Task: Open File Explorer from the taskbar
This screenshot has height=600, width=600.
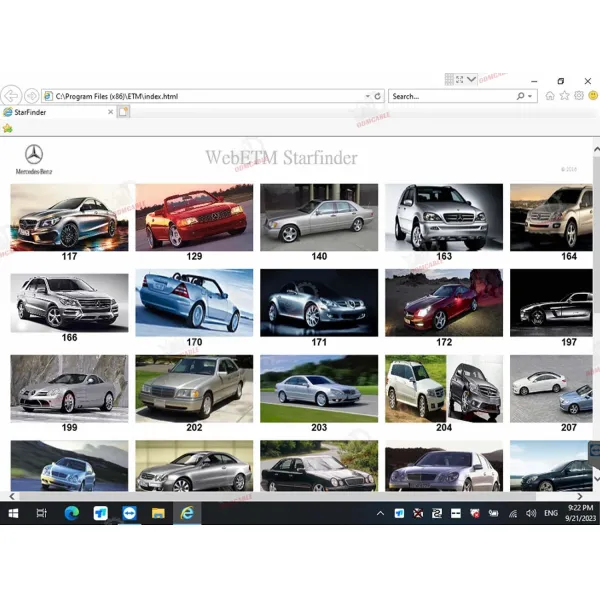Action: [158, 513]
